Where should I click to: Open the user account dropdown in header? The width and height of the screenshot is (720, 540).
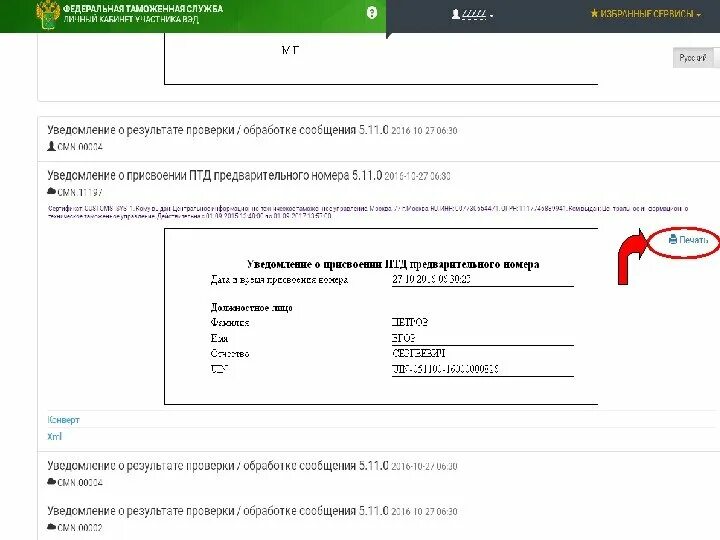tap(472, 15)
